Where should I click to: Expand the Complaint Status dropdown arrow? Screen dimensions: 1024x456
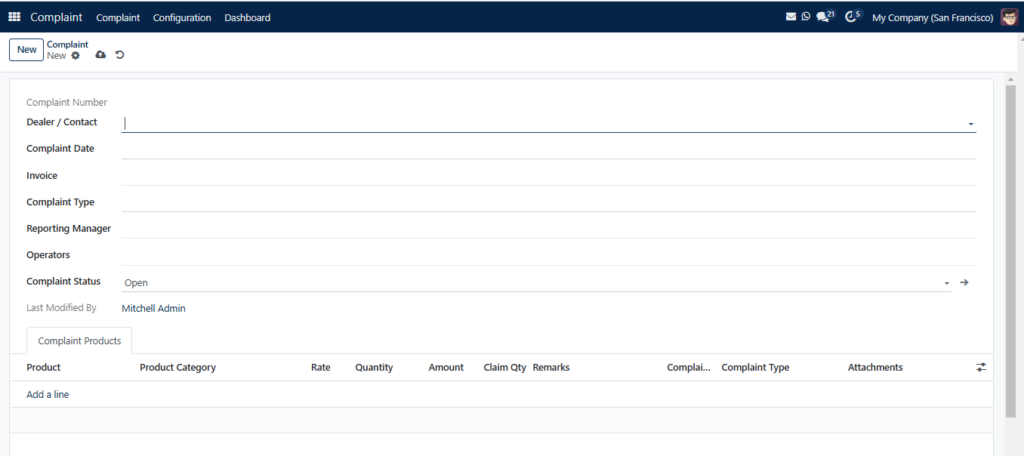point(946,283)
